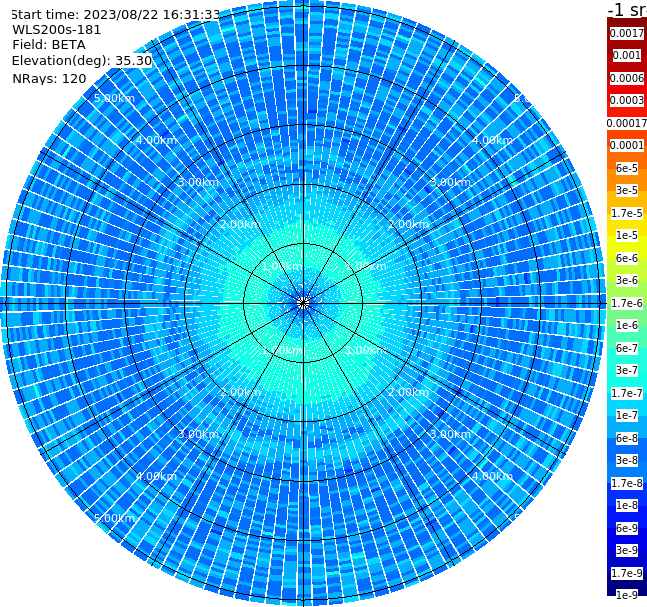Click the 1e-5 colorbar label

(627, 236)
